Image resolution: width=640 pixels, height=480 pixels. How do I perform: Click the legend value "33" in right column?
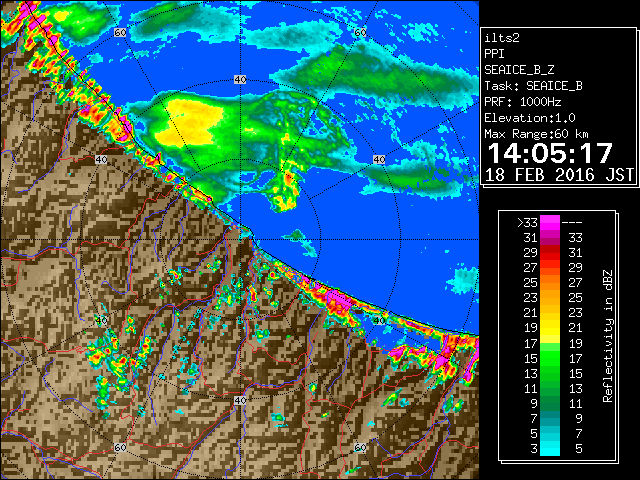click(576, 238)
